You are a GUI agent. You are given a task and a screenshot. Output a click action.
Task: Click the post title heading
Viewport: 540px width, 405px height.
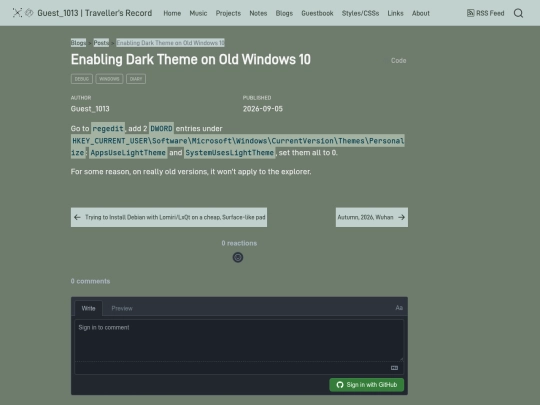[x=190, y=59]
